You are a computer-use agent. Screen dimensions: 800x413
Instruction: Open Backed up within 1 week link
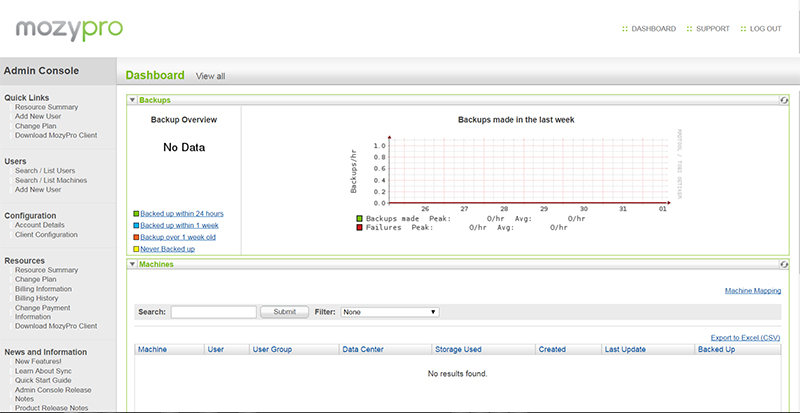coord(179,226)
